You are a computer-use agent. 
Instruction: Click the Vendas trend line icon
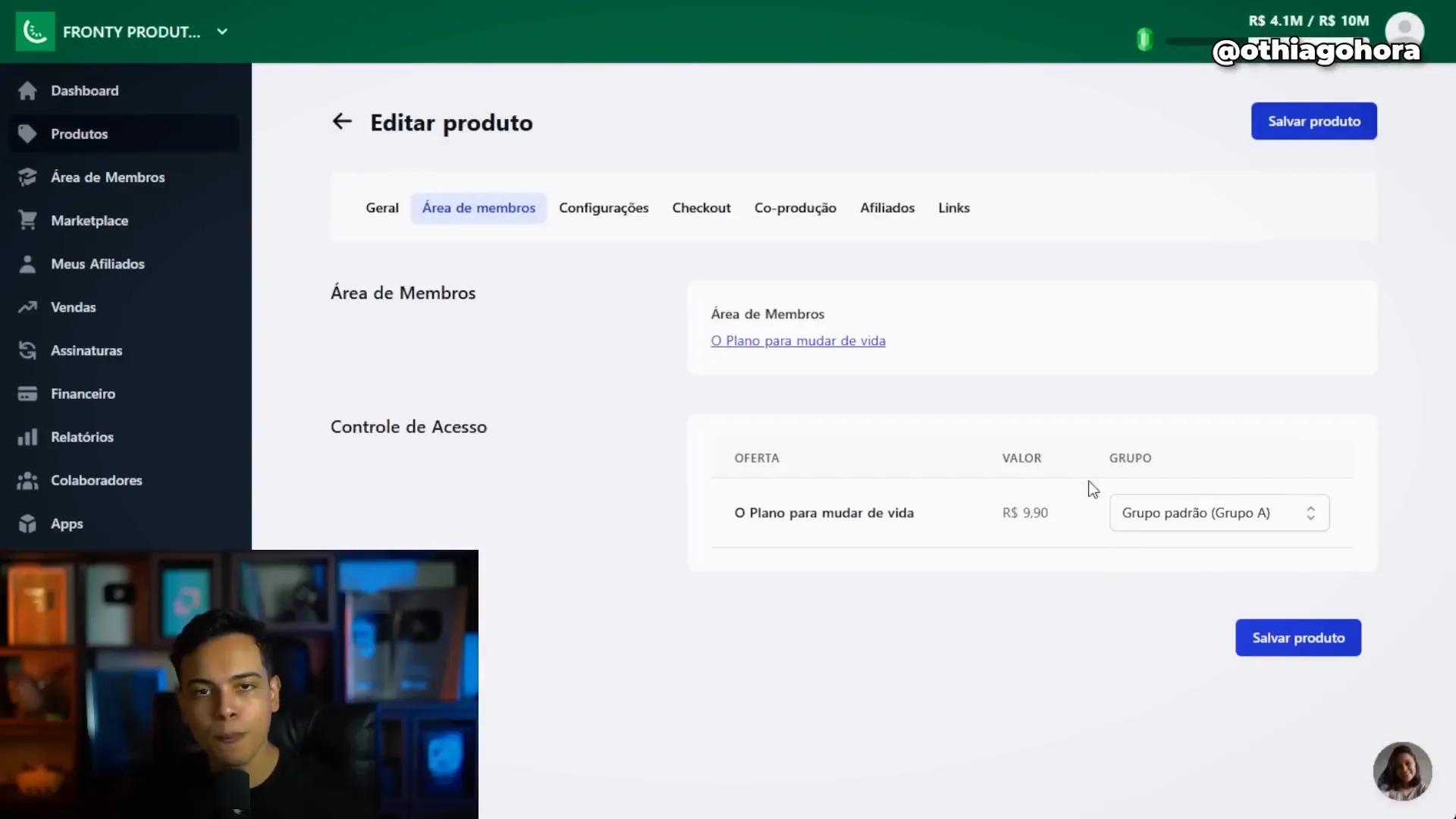point(27,307)
